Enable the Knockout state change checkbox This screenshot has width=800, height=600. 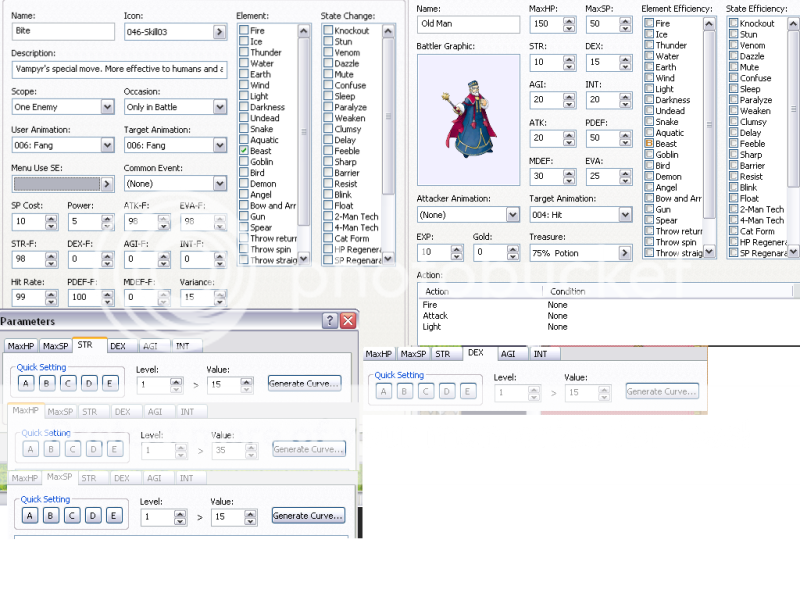pos(328,31)
